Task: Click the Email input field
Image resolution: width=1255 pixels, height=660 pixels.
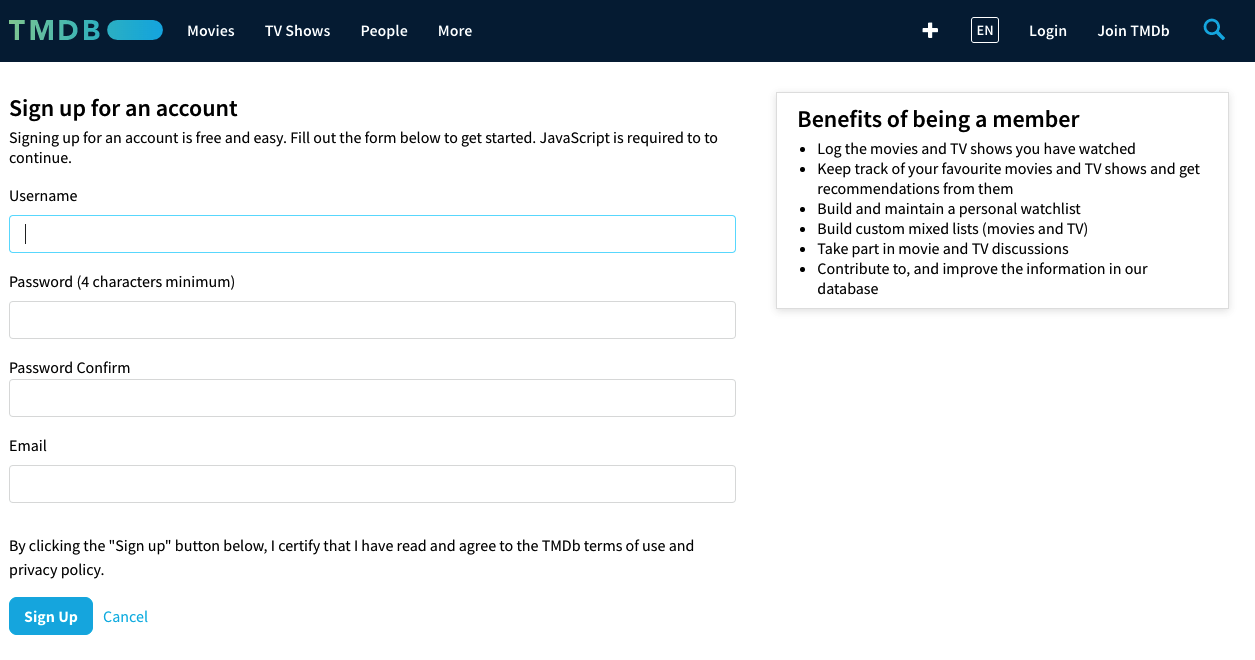Action: 372,484
